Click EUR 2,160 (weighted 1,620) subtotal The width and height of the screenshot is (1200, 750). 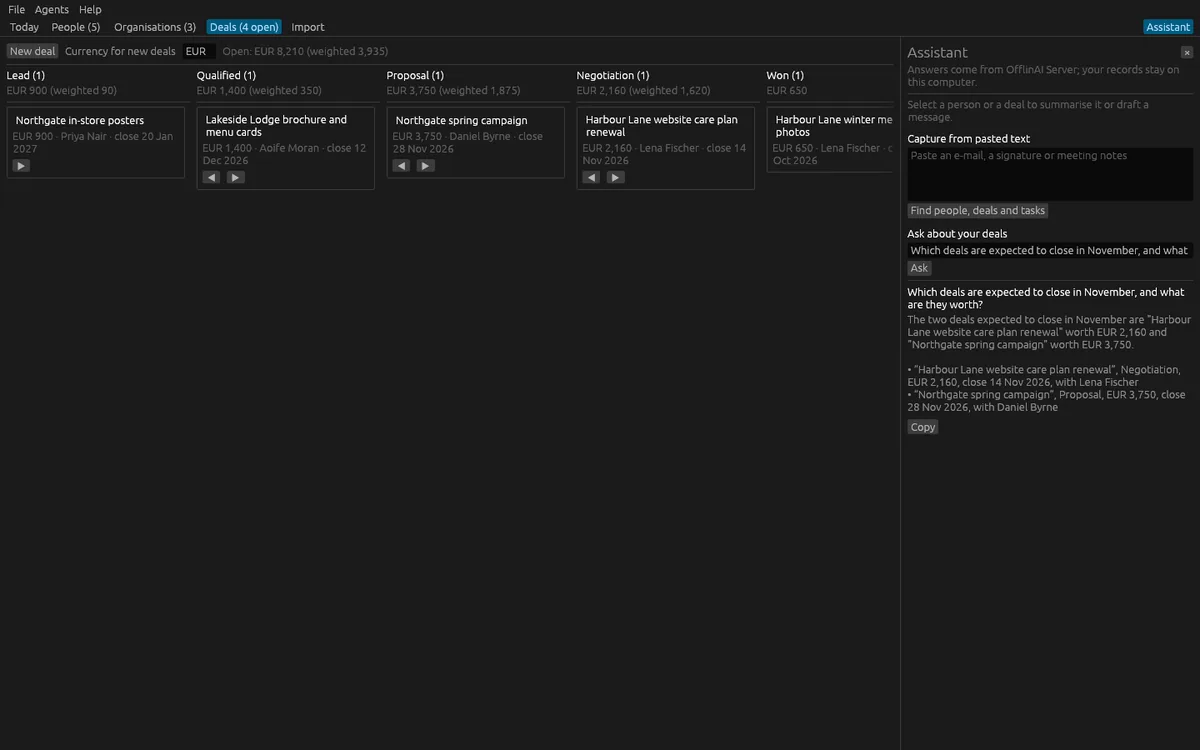point(644,91)
